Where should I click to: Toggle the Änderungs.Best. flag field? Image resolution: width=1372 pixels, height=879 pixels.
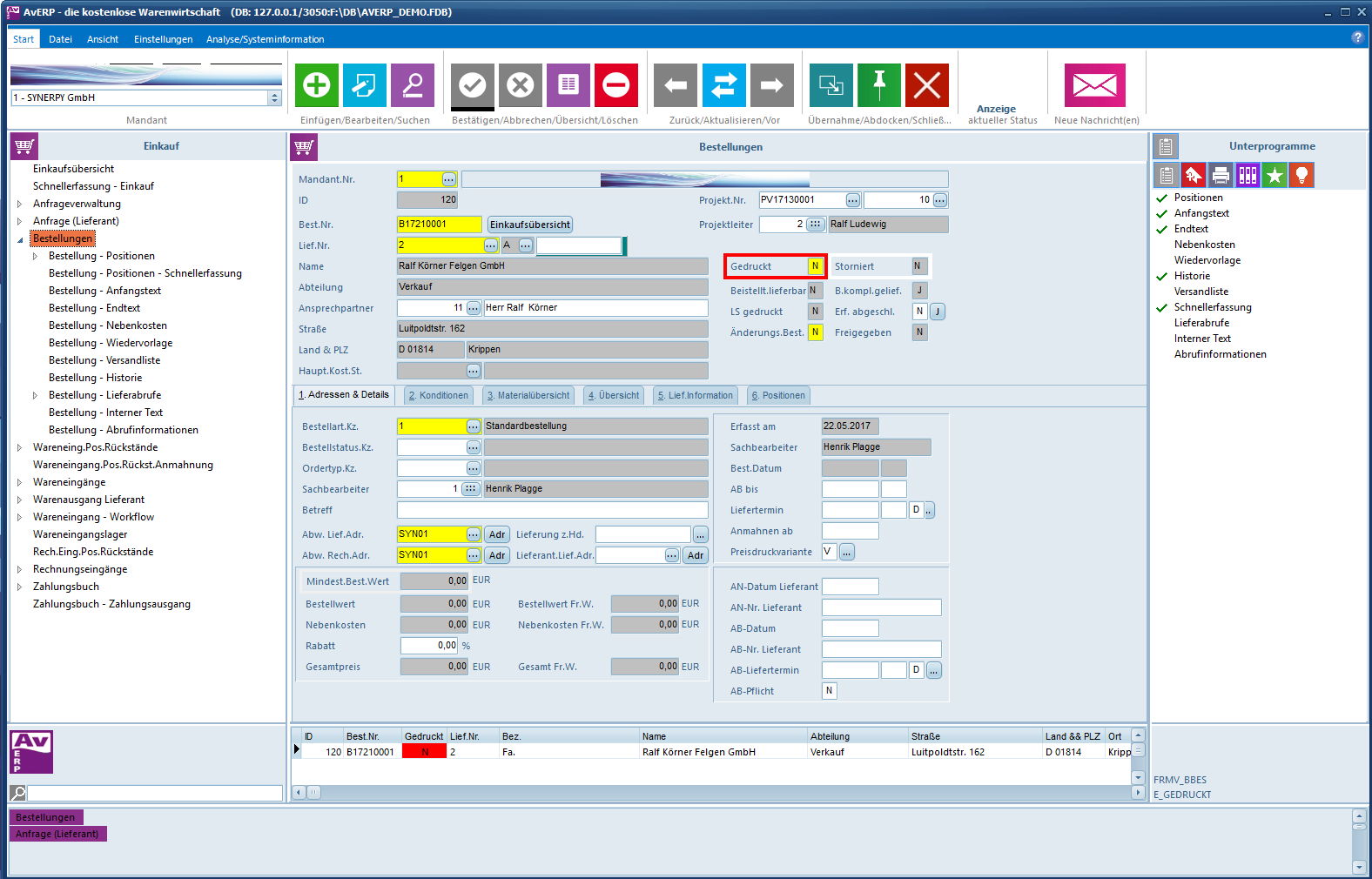point(815,332)
